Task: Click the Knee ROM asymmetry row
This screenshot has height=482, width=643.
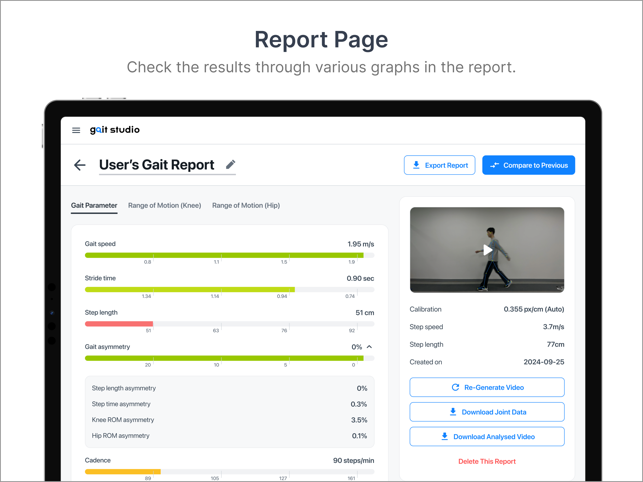Action: [229, 420]
